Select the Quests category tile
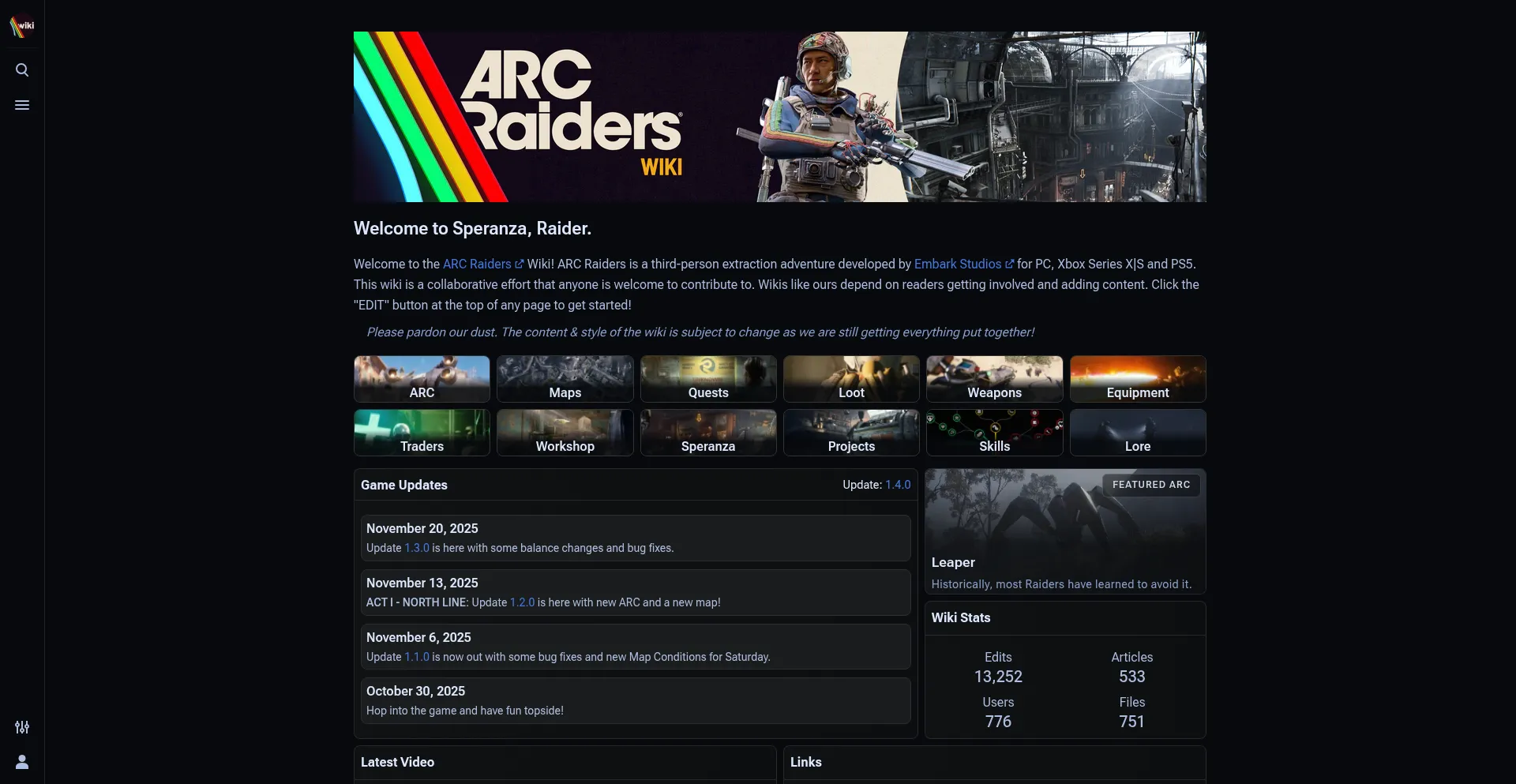This screenshot has width=1516, height=784. (708, 379)
